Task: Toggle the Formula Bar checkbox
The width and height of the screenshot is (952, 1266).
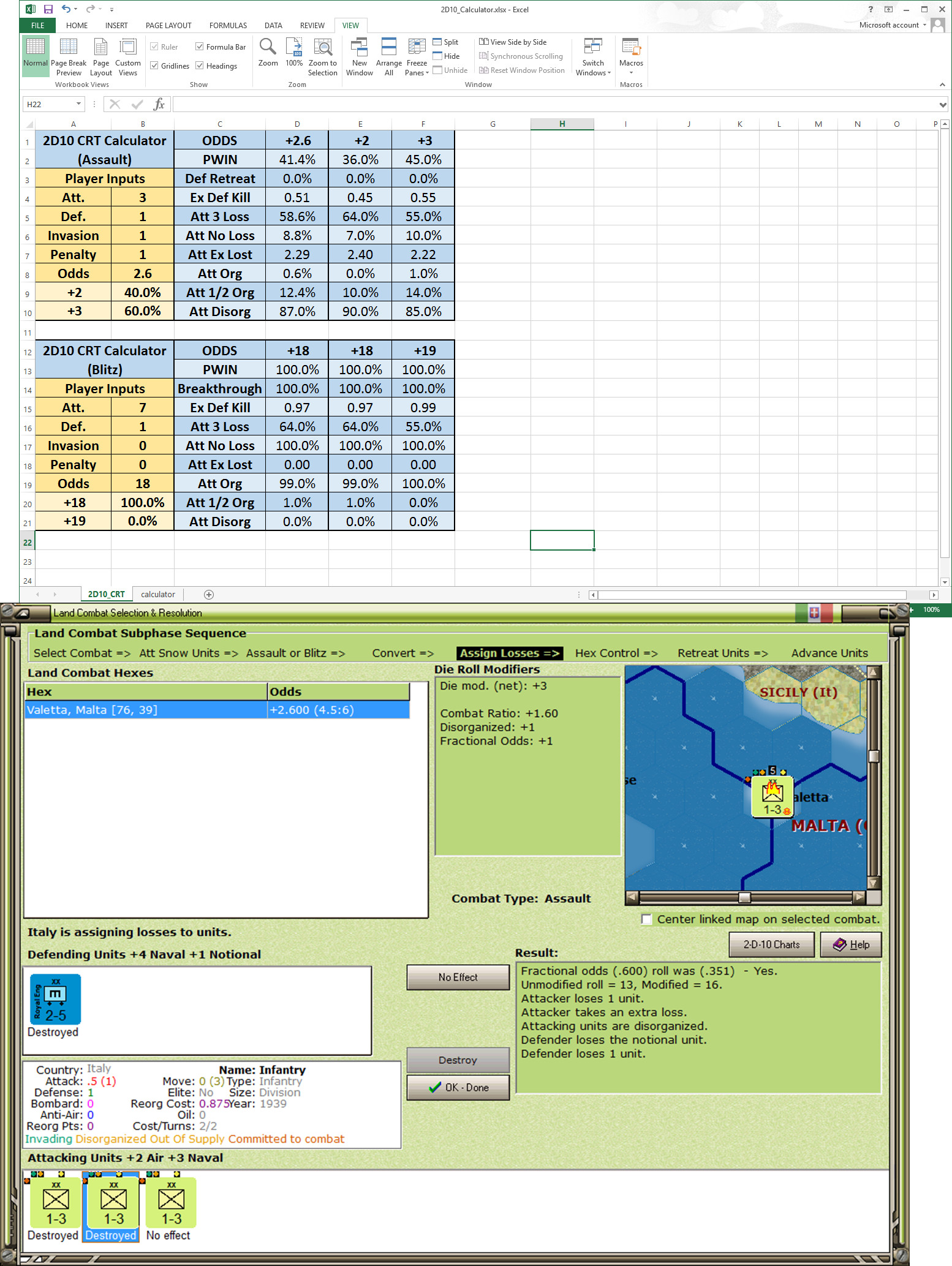Action: pyautogui.click(x=200, y=47)
